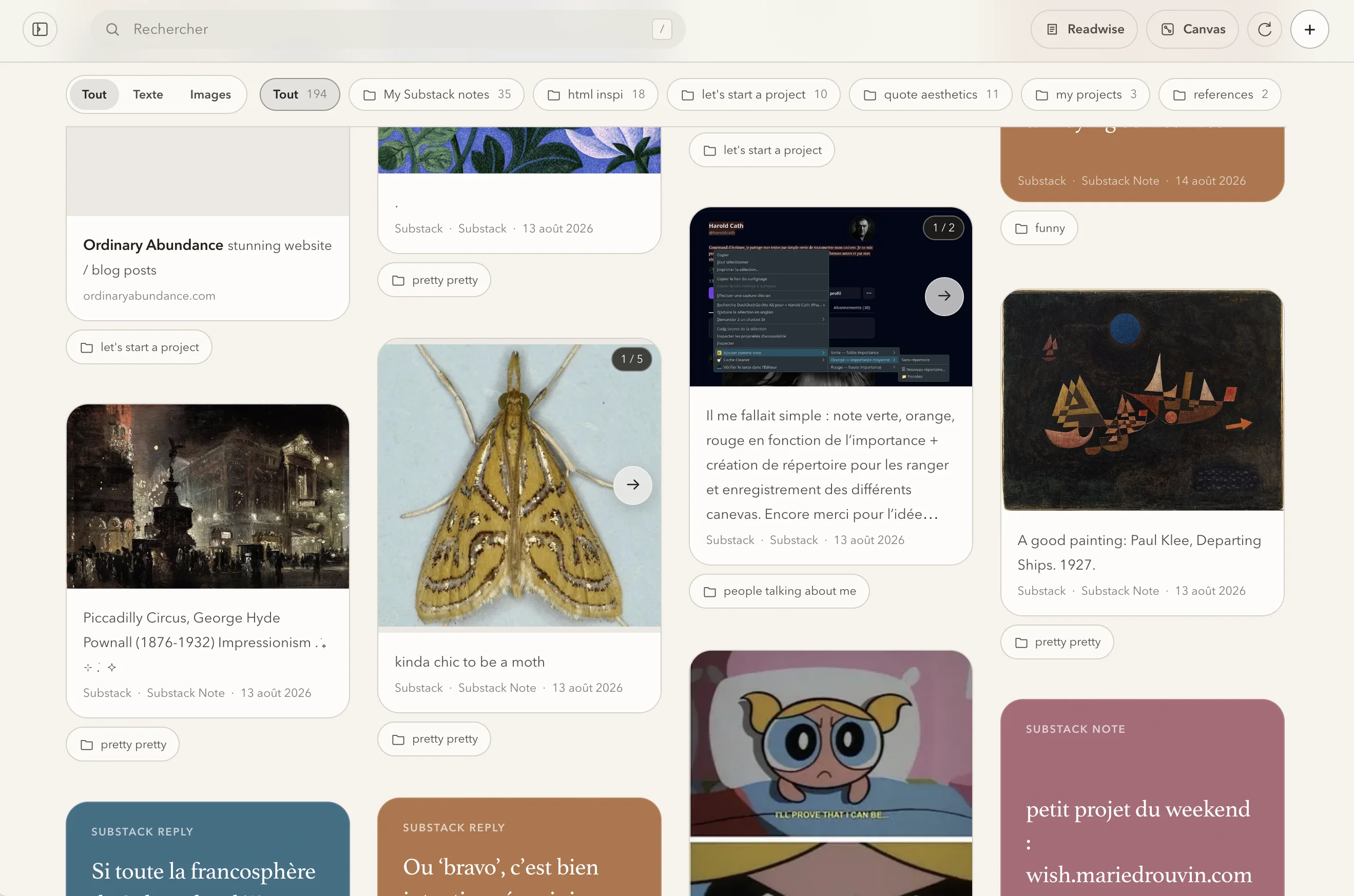The image size is (1354, 896).
Task: Click folder icon in funny tag
Action: tap(1021, 228)
